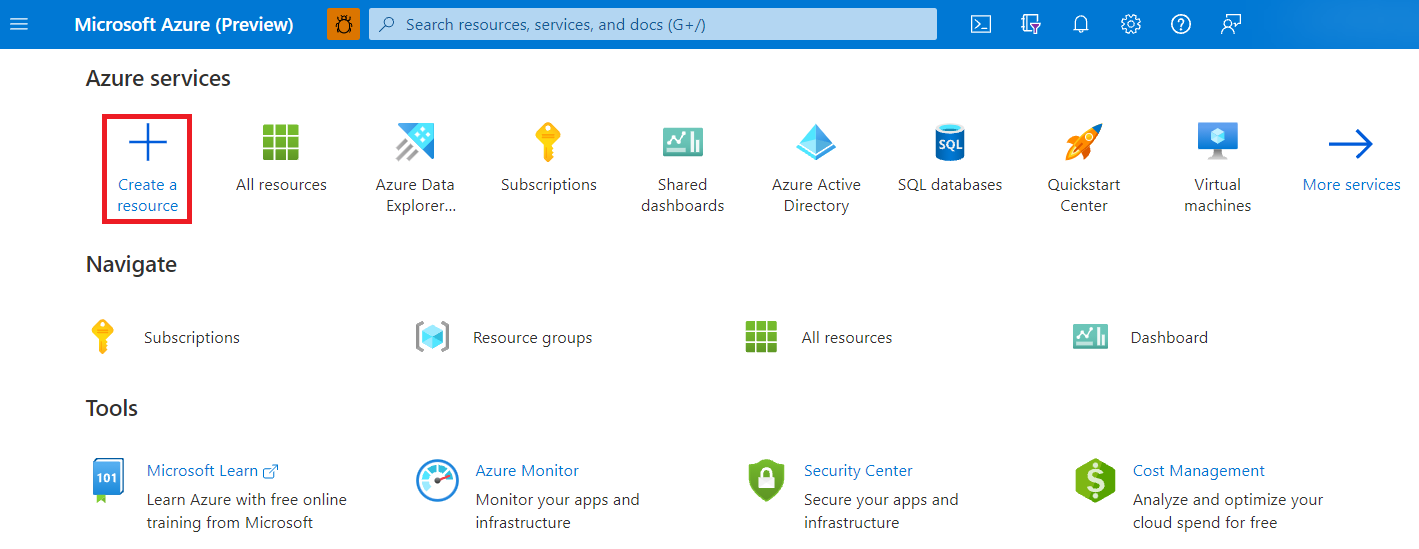Go to Dashboard under Navigate
This screenshot has height=549, width=1419.
[x=1168, y=338]
